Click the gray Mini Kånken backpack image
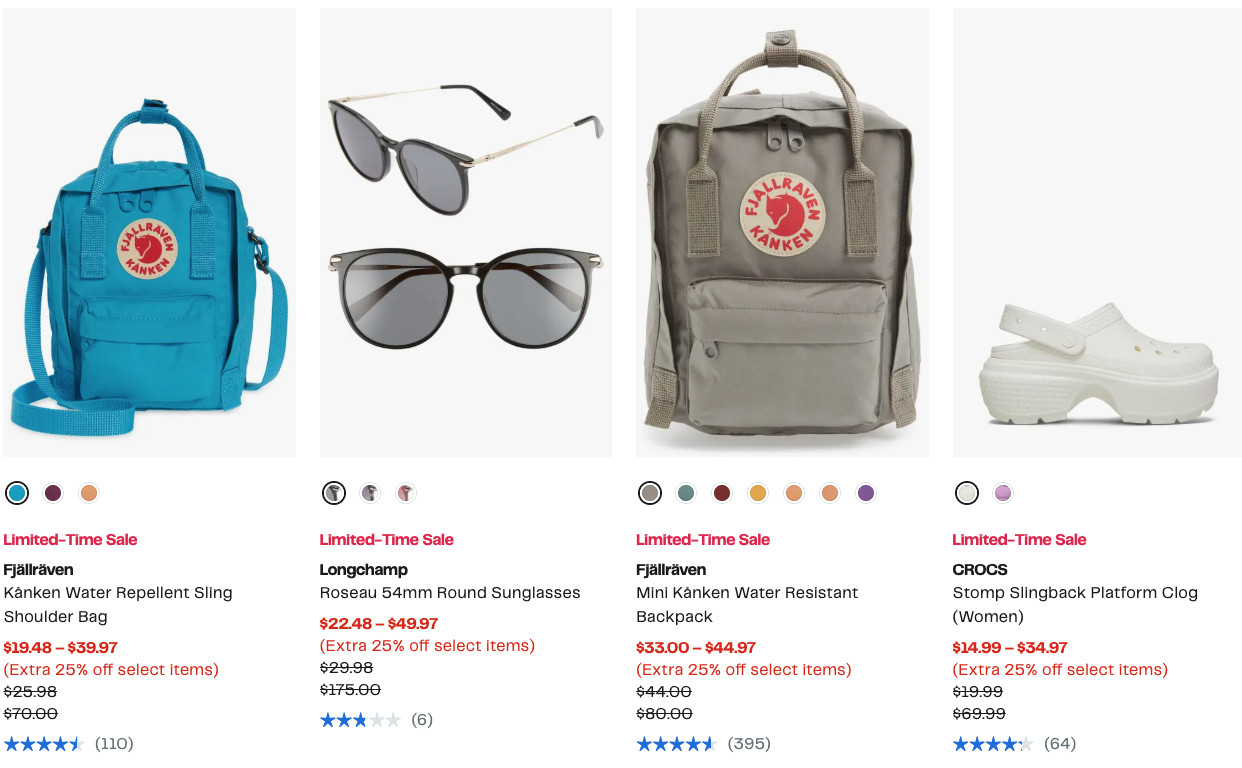The image size is (1242, 768). pyautogui.click(x=782, y=232)
